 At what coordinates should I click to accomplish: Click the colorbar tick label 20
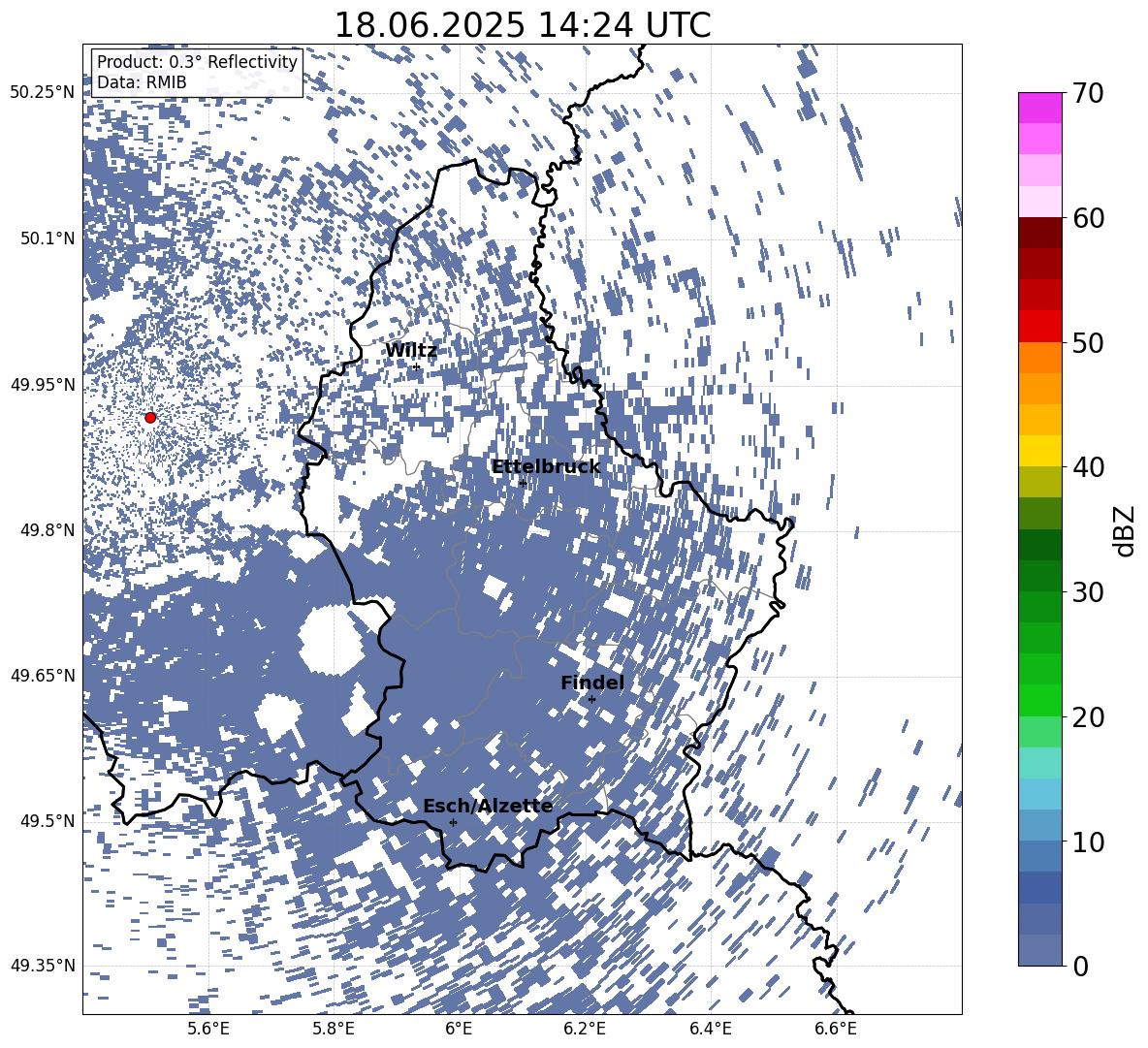1088,716
